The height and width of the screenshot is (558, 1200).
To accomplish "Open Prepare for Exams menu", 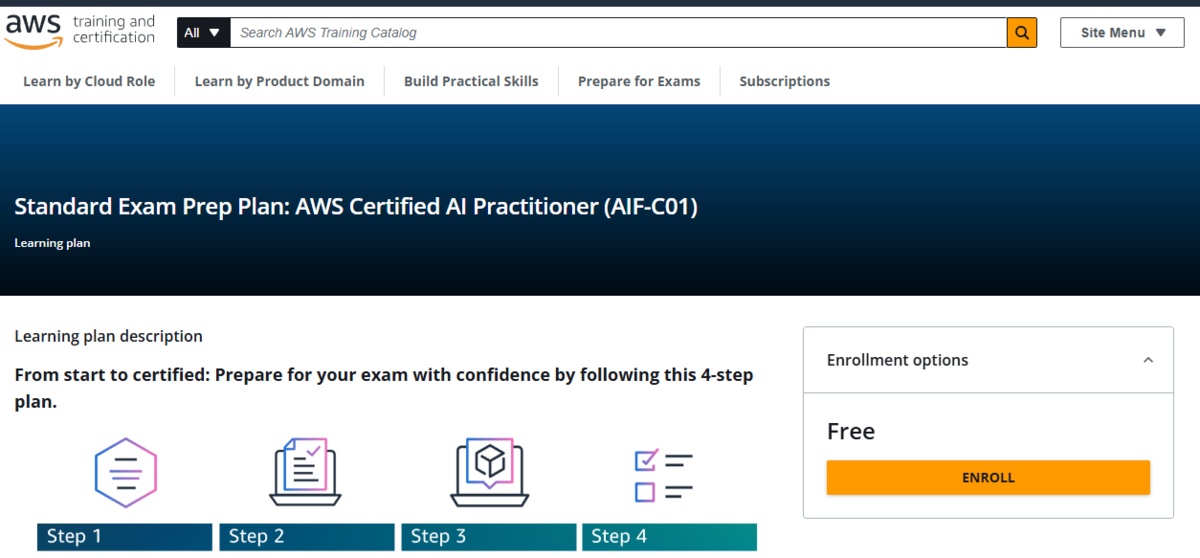I will [639, 81].
